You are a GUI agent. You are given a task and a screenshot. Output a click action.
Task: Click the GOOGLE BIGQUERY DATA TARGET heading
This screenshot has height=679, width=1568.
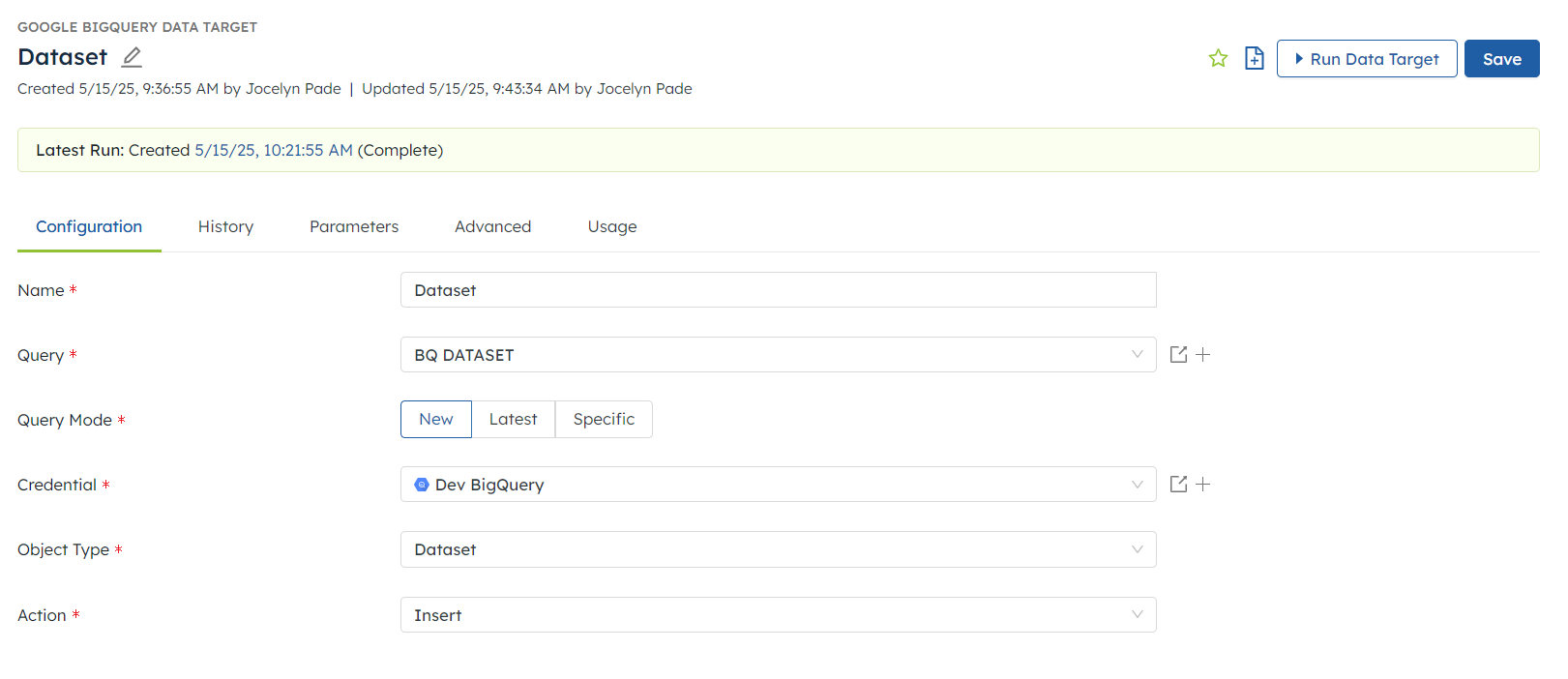137,27
